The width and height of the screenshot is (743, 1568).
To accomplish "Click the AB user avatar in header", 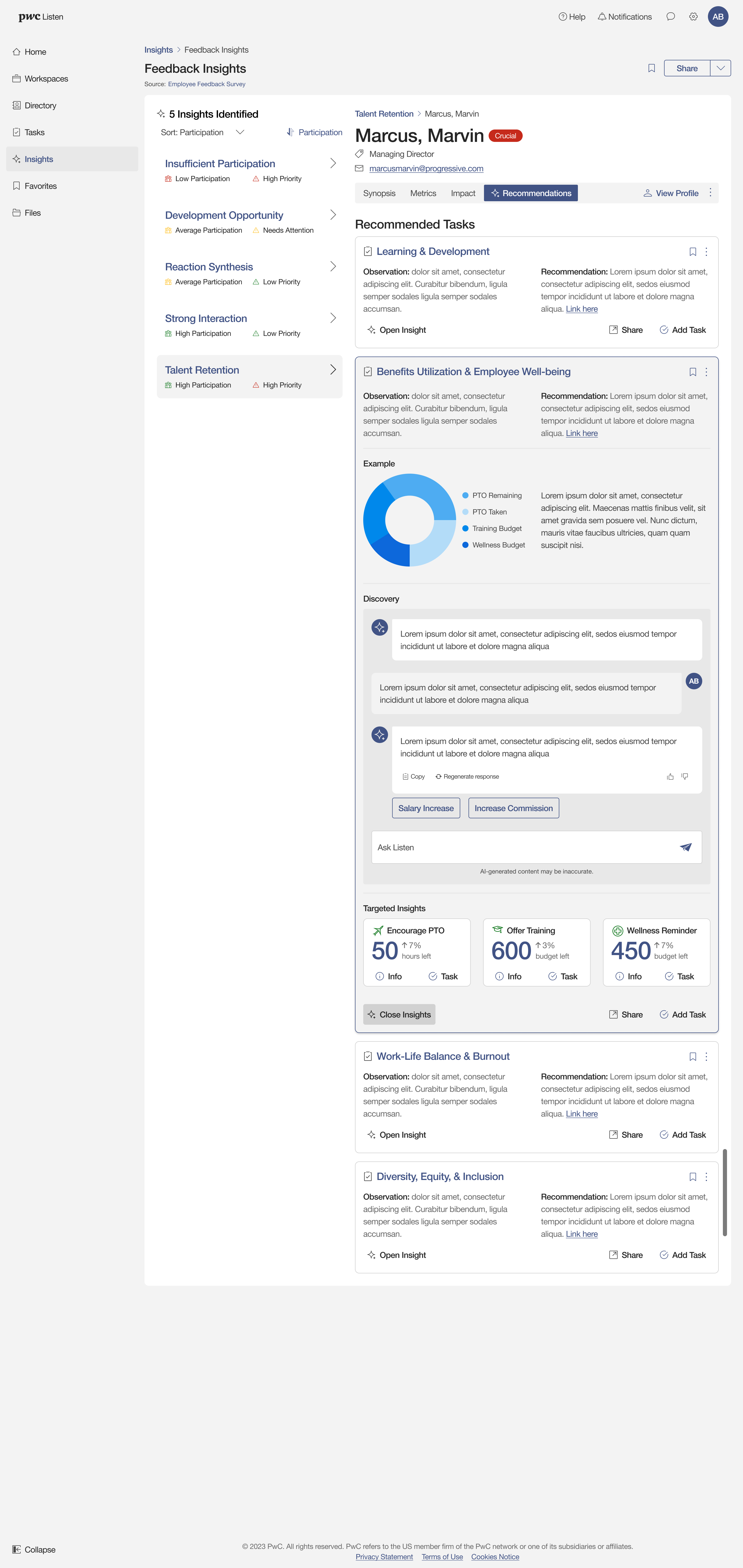I will [x=717, y=17].
